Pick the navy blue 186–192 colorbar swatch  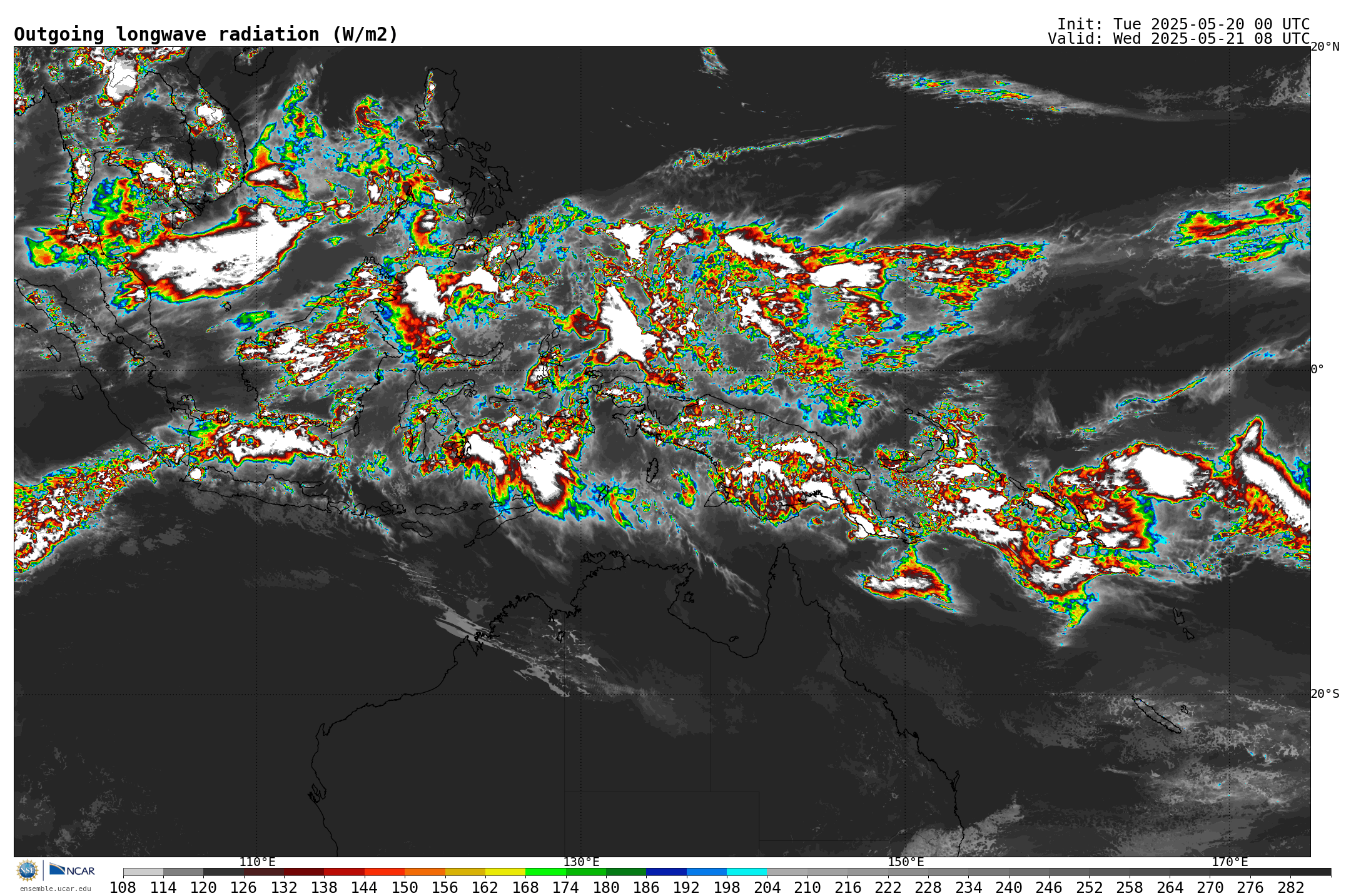click(666, 872)
